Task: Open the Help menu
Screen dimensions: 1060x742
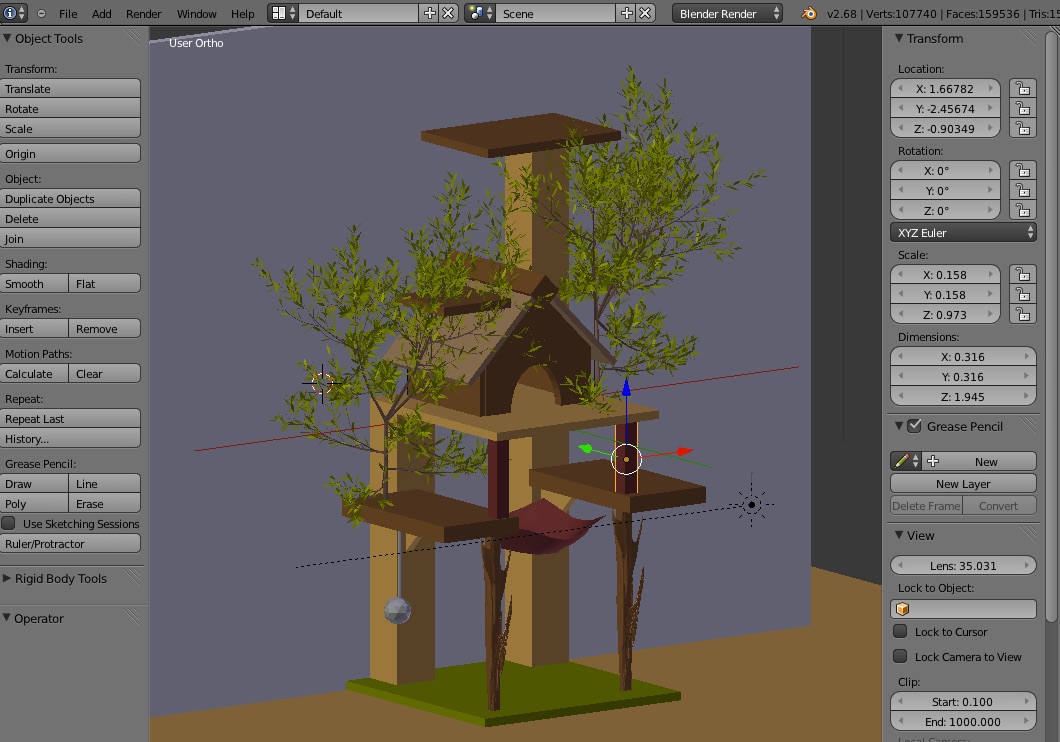Action: coord(242,14)
